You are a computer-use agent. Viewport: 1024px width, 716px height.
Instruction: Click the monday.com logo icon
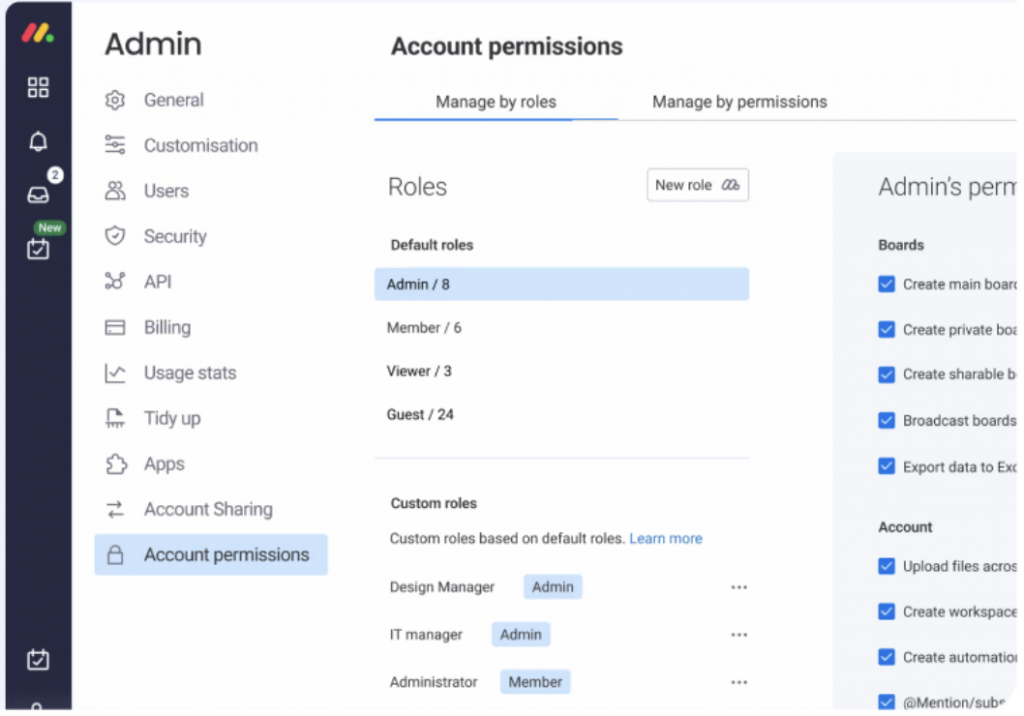(x=38, y=33)
